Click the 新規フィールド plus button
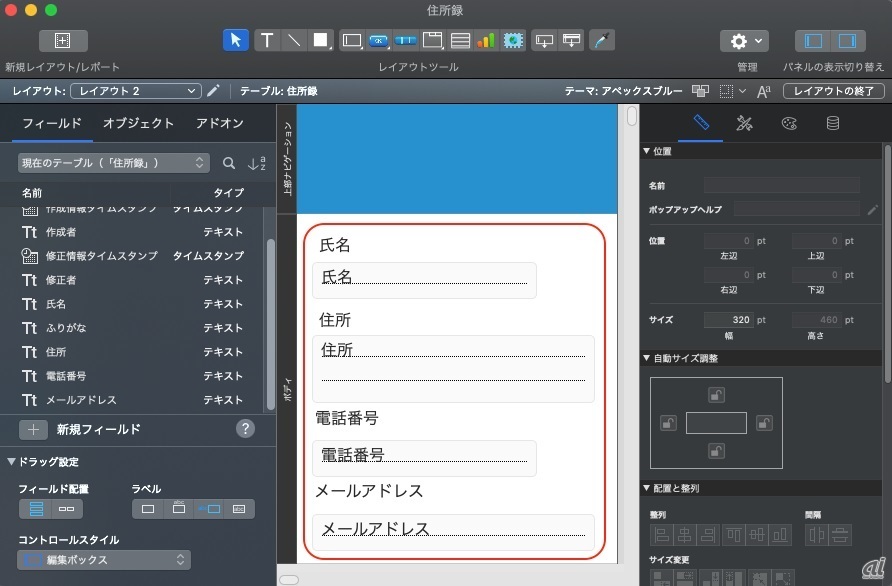 tap(33, 429)
